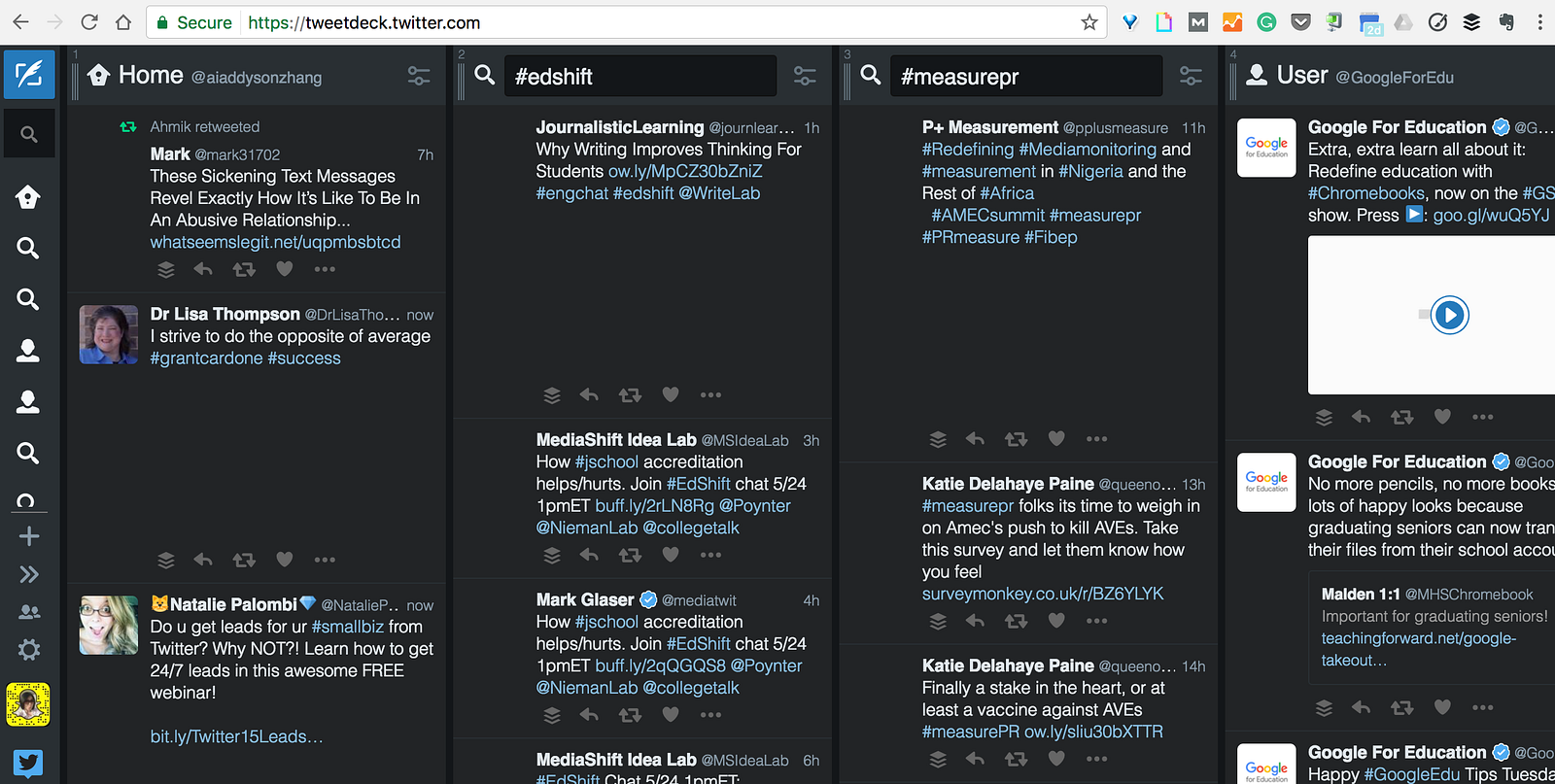Image resolution: width=1555 pixels, height=784 pixels.
Task: Reload the page in the browser
Action: (88, 22)
